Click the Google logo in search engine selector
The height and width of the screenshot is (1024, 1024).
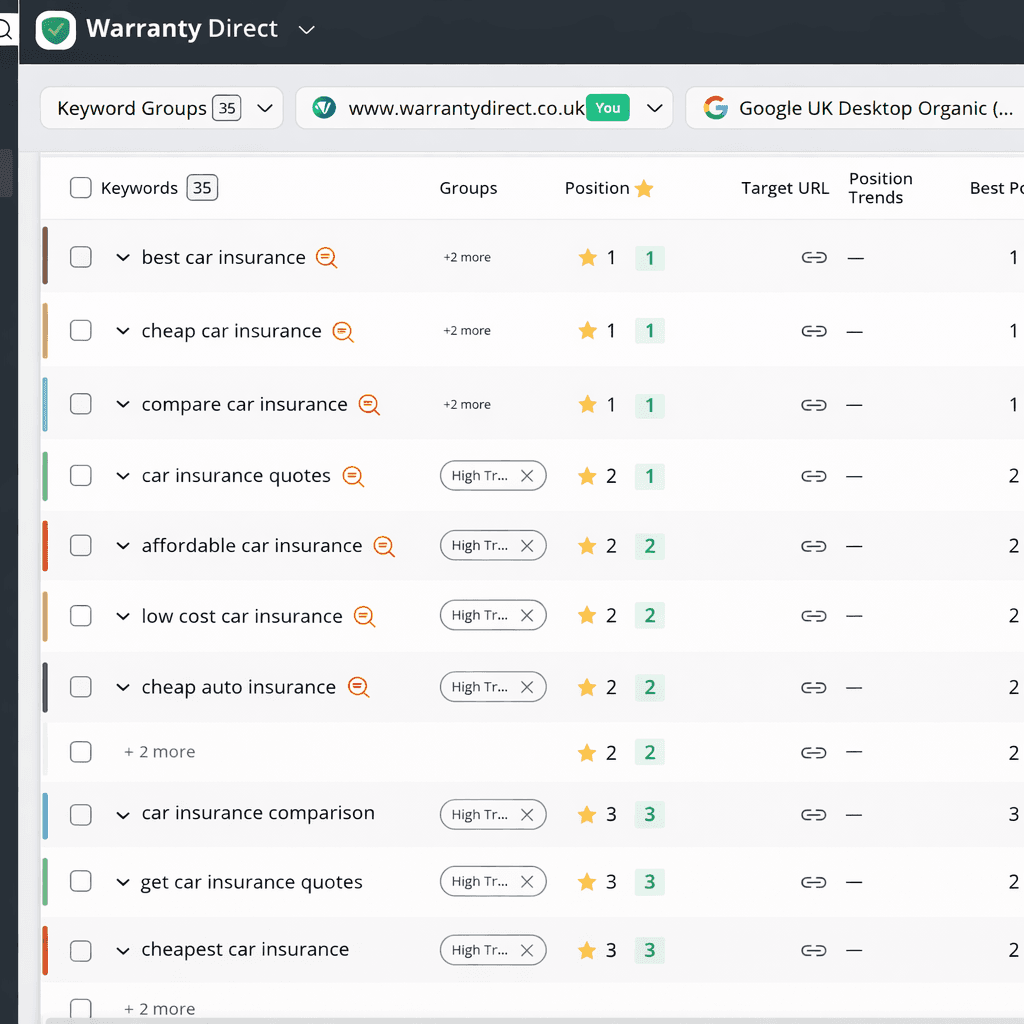(716, 108)
